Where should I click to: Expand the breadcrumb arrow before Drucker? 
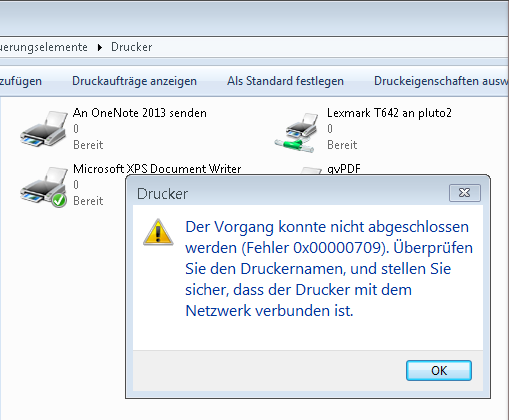coord(100,47)
